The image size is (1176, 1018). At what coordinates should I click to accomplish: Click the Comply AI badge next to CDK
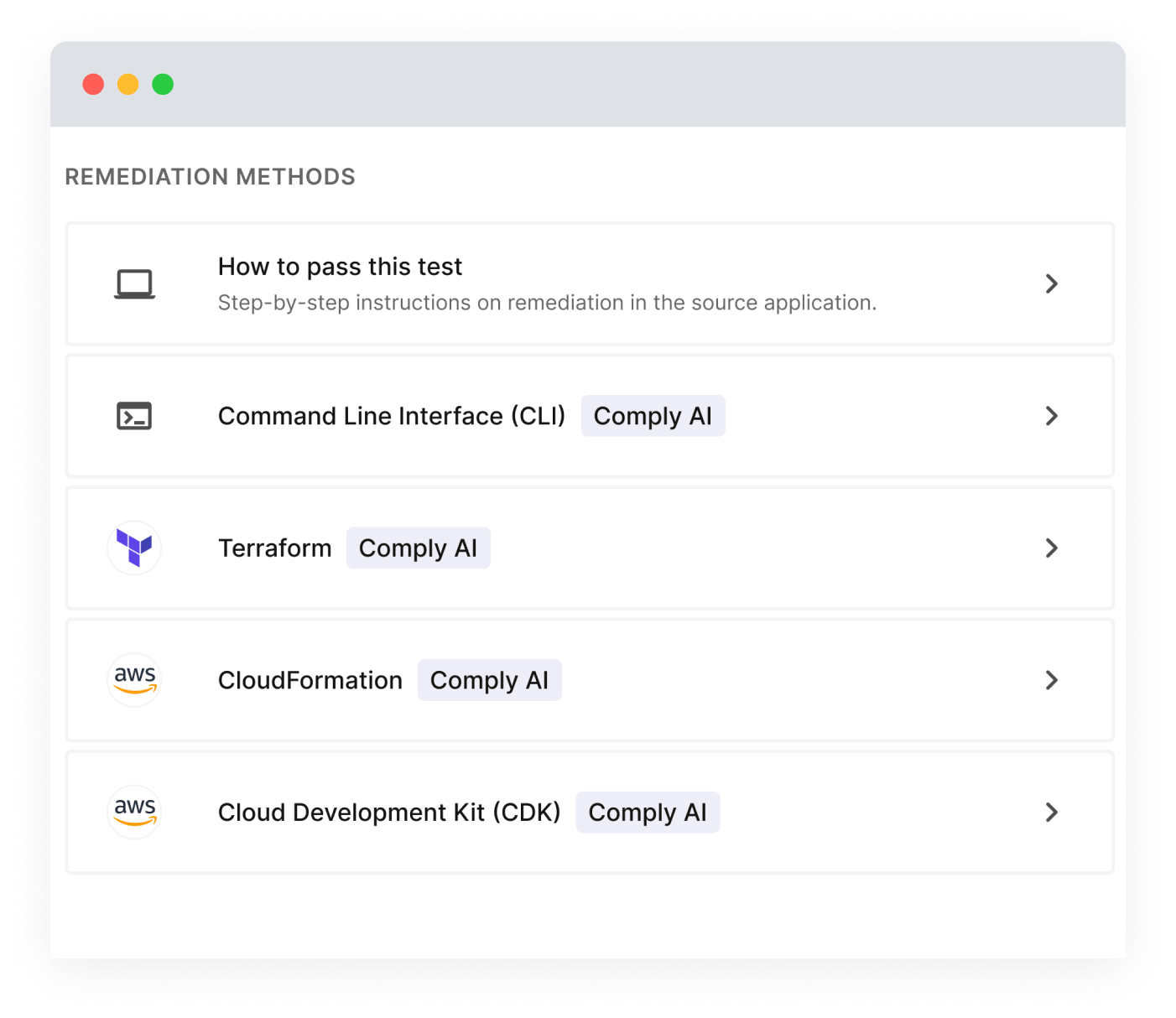pyautogui.click(x=648, y=812)
